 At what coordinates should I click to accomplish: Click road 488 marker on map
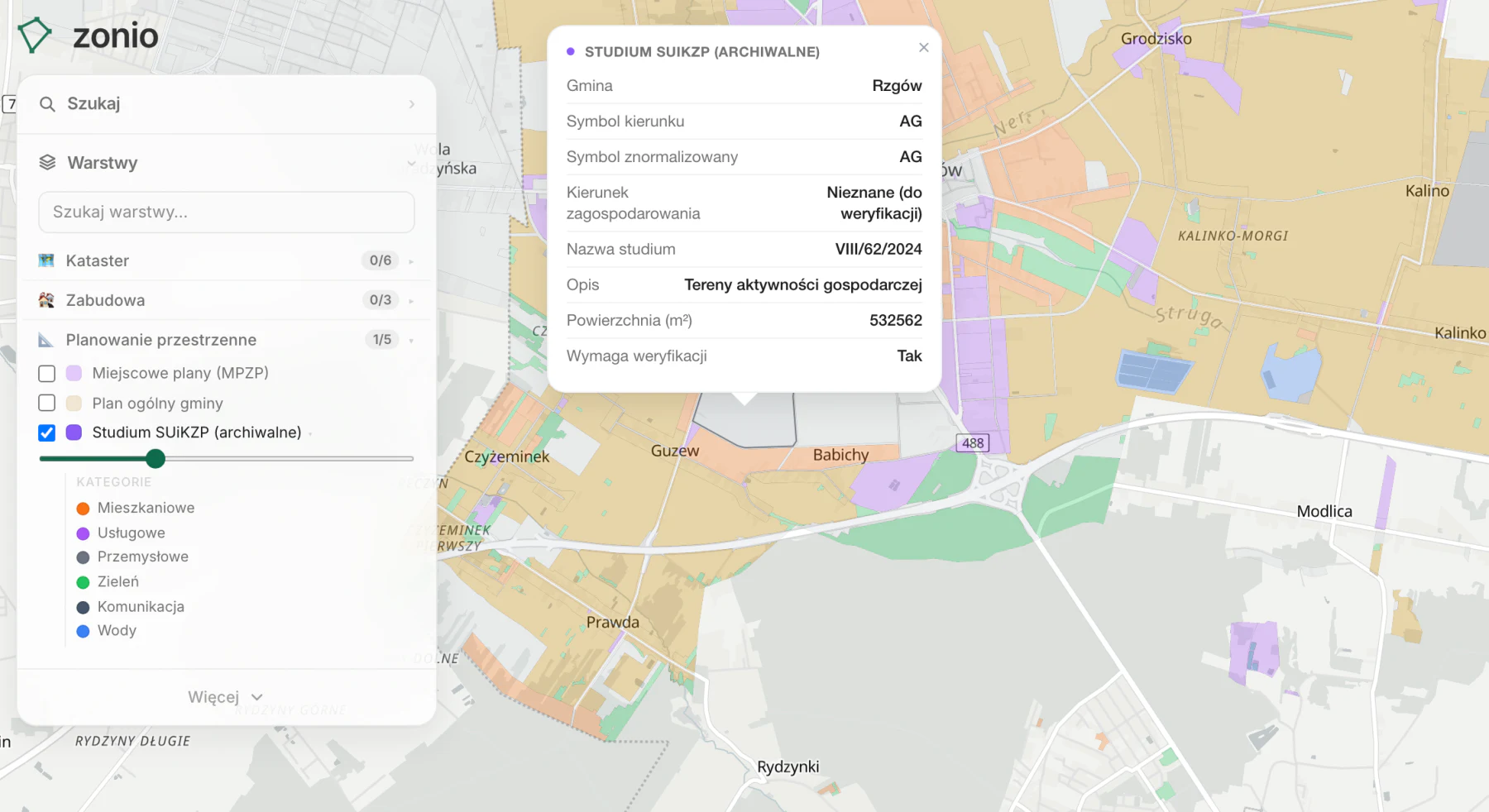973,443
